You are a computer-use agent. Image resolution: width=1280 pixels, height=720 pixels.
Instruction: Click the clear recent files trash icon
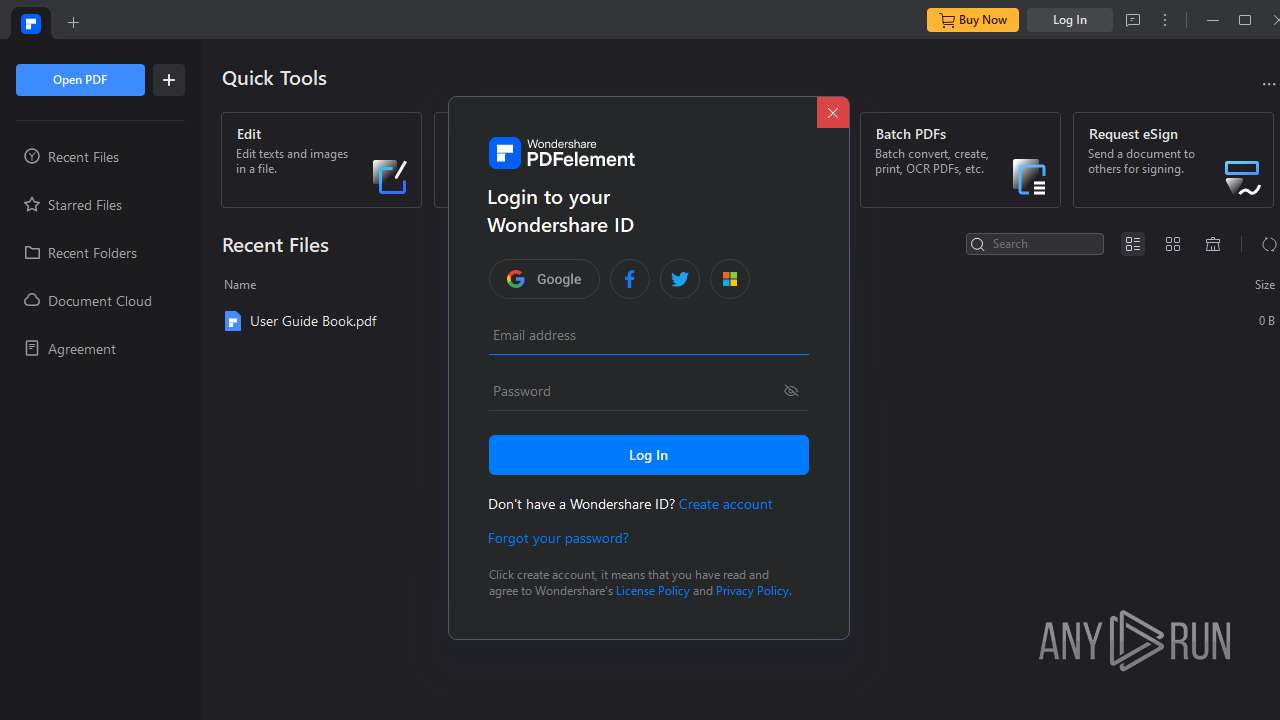(1213, 244)
